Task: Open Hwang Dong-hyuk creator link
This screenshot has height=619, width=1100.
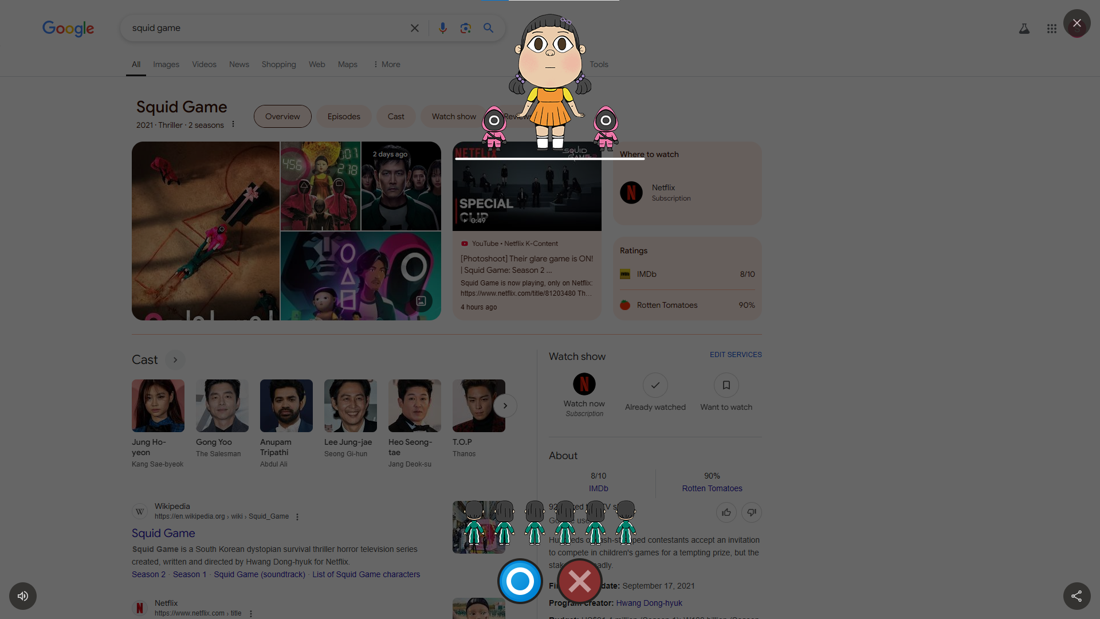Action: pos(649,603)
